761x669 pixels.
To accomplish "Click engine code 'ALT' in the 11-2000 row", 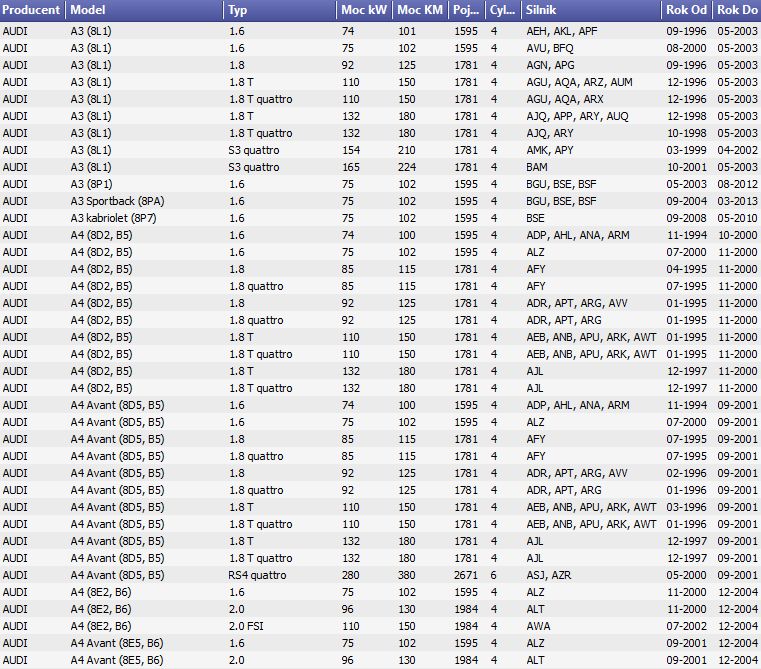I will [x=535, y=609].
